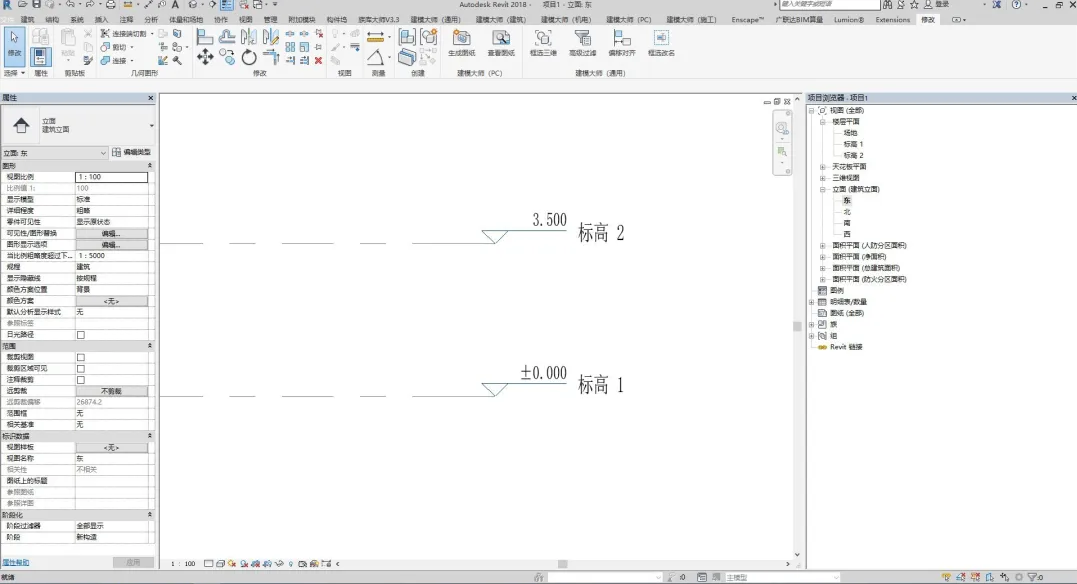Image resolution: width=1077 pixels, height=584 pixels.
Task: Expand the 天花板平面 node in Project Browser
Action: coord(822,167)
